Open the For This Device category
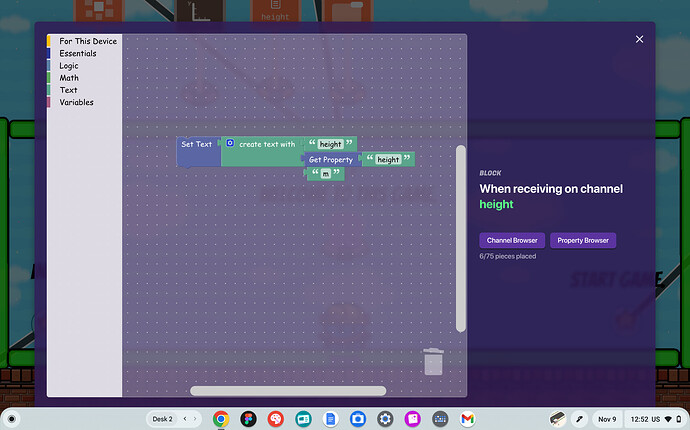This screenshot has width=690, height=430. 87,41
